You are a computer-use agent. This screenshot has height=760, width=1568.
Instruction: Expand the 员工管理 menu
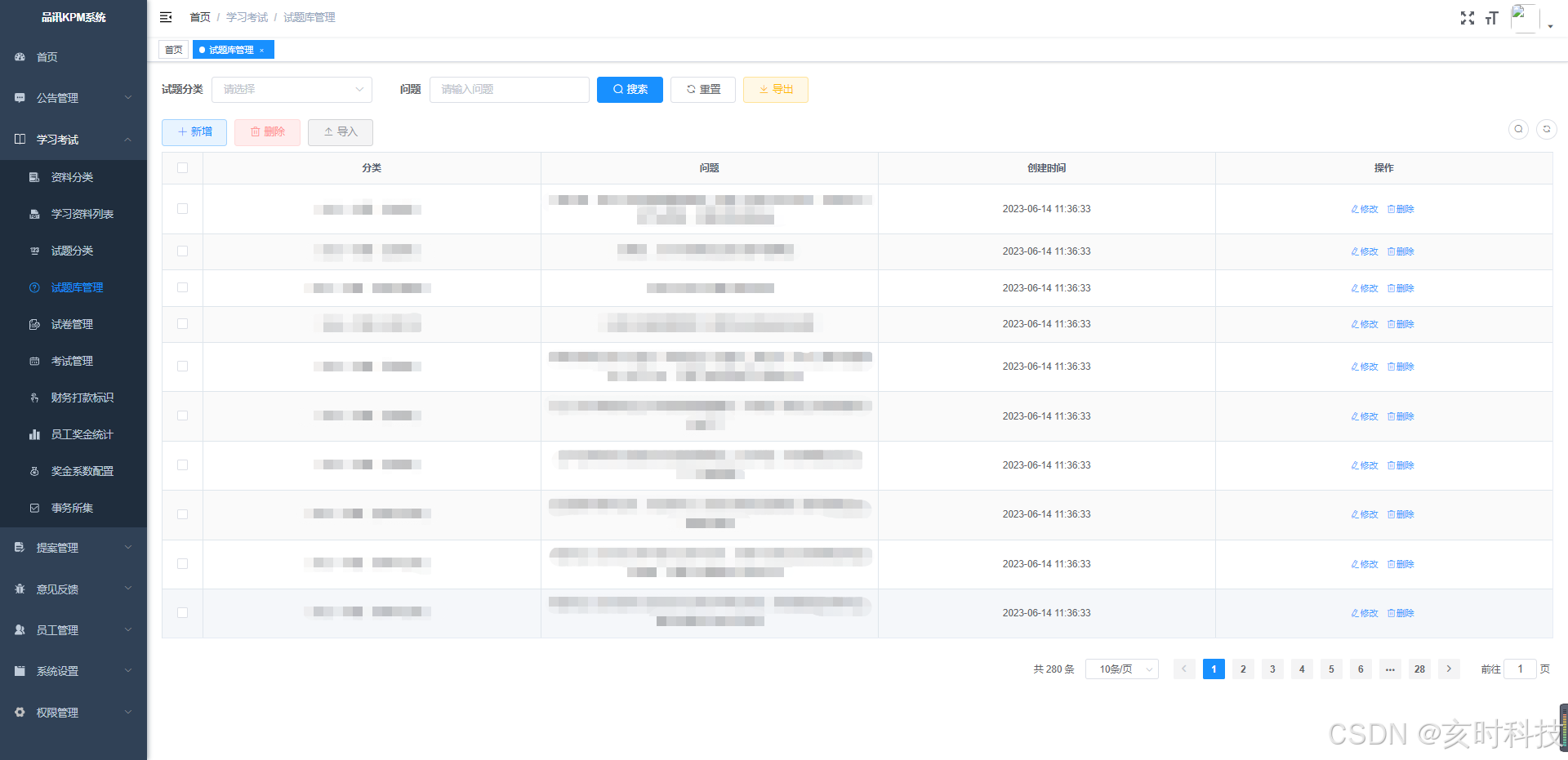73,630
